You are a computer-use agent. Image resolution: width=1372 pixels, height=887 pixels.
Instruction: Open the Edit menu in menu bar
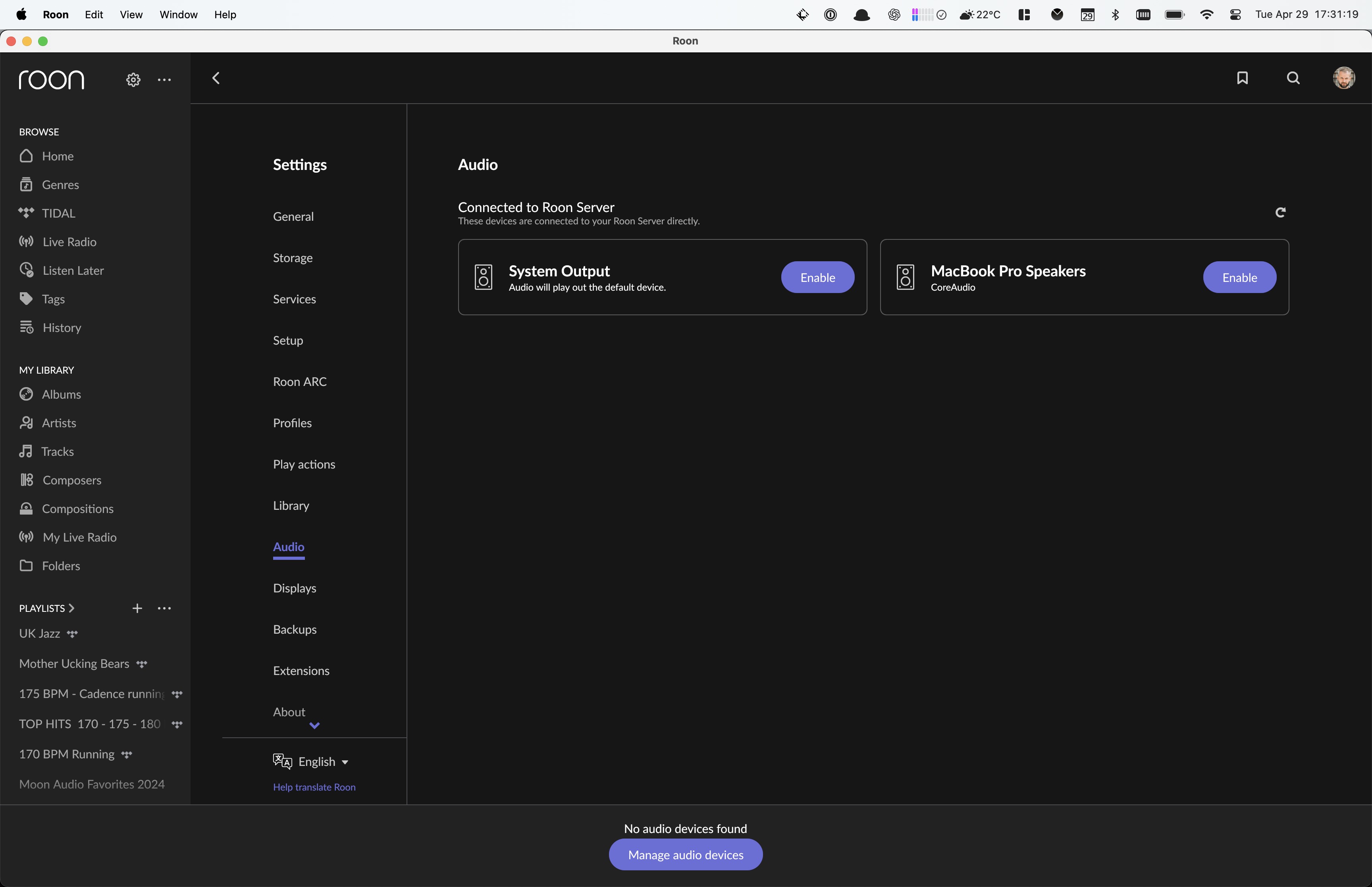[93, 14]
